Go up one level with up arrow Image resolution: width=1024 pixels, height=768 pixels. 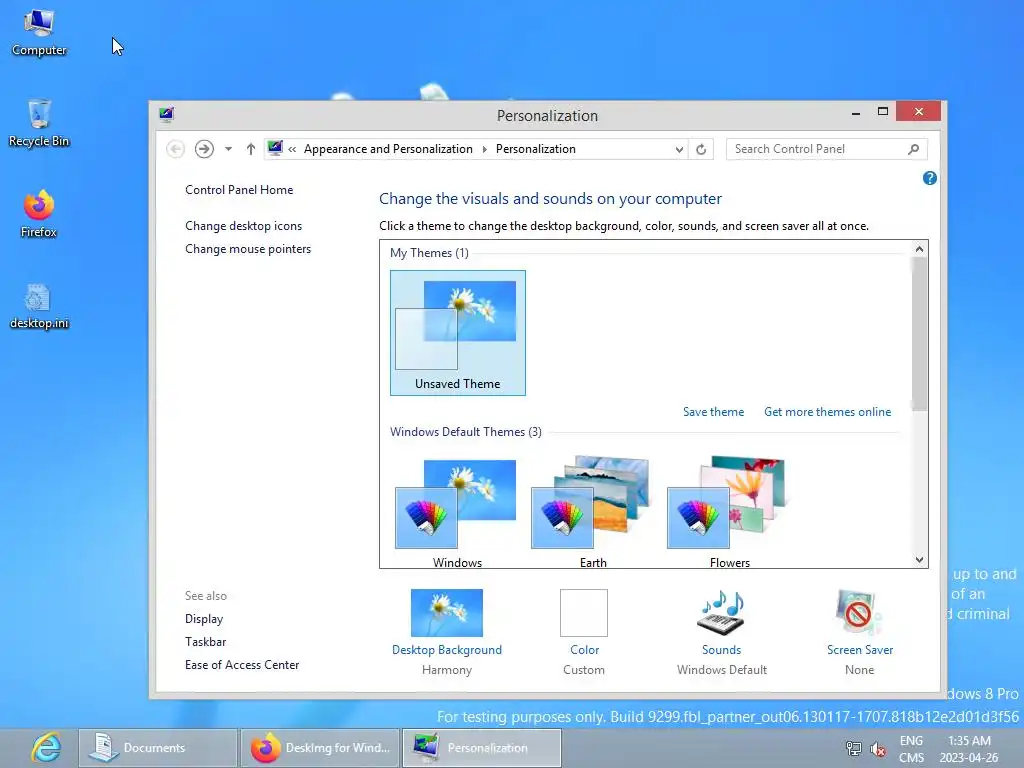pos(251,149)
